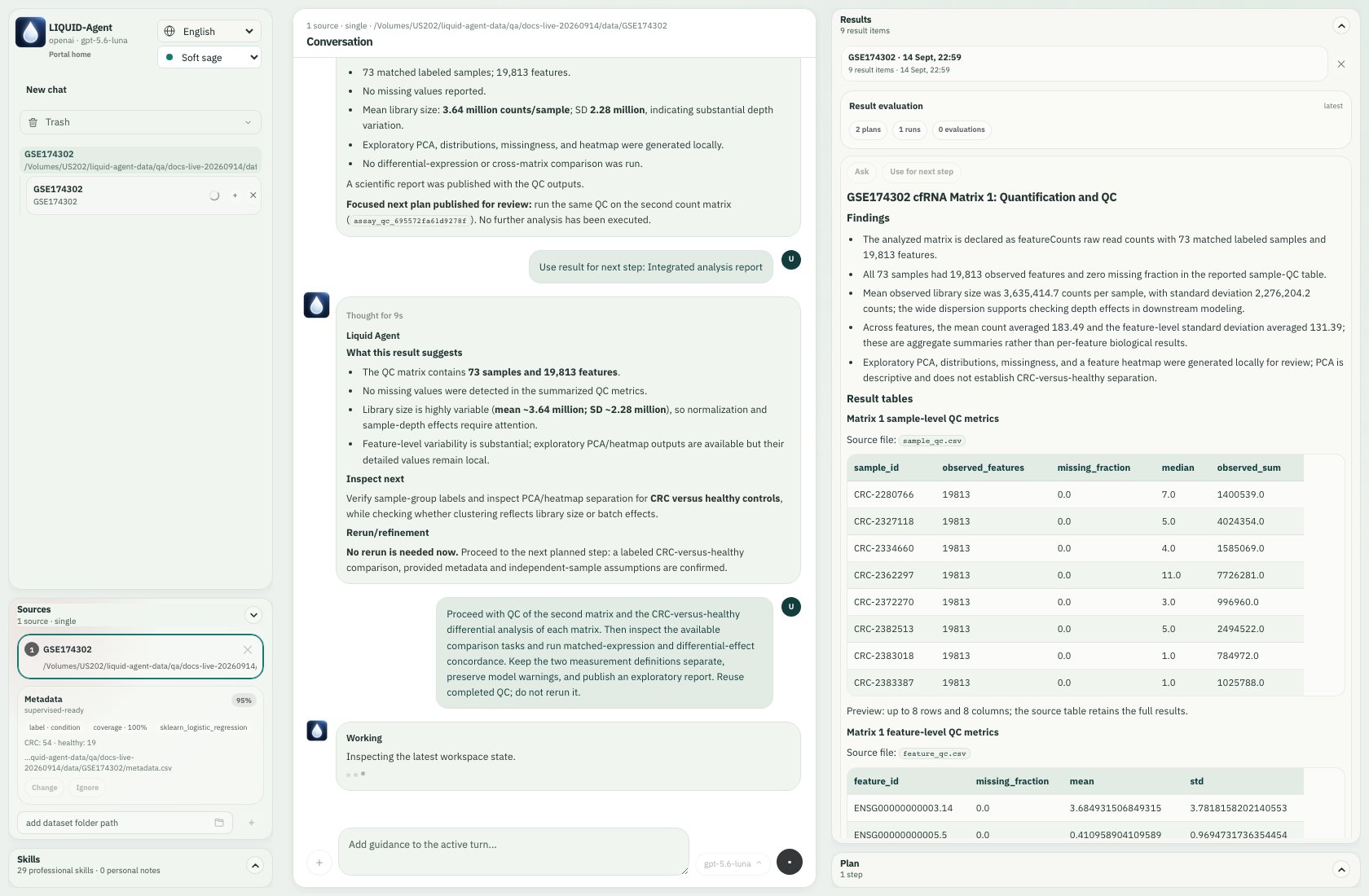Click the add dataset folder path field
The image size is (1369, 896).
pos(125,823)
